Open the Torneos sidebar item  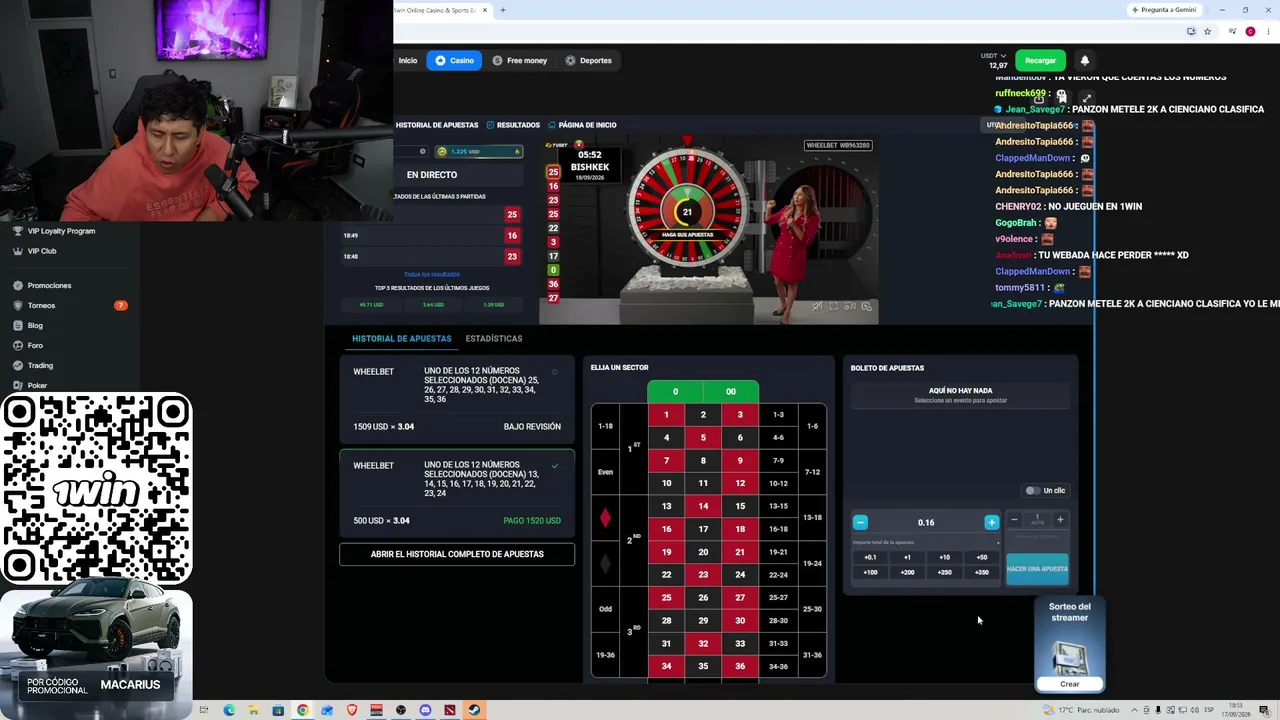click(x=41, y=305)
